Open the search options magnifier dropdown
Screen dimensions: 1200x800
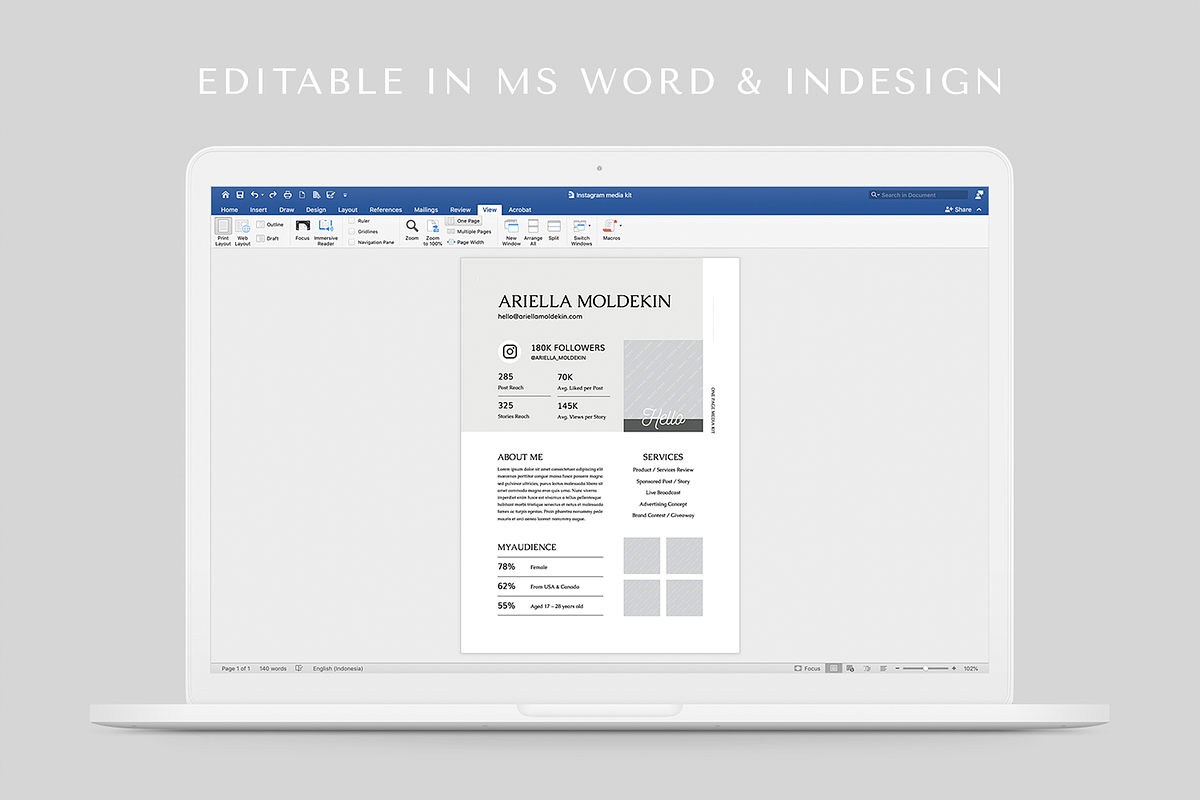click(x=875, y=195)
